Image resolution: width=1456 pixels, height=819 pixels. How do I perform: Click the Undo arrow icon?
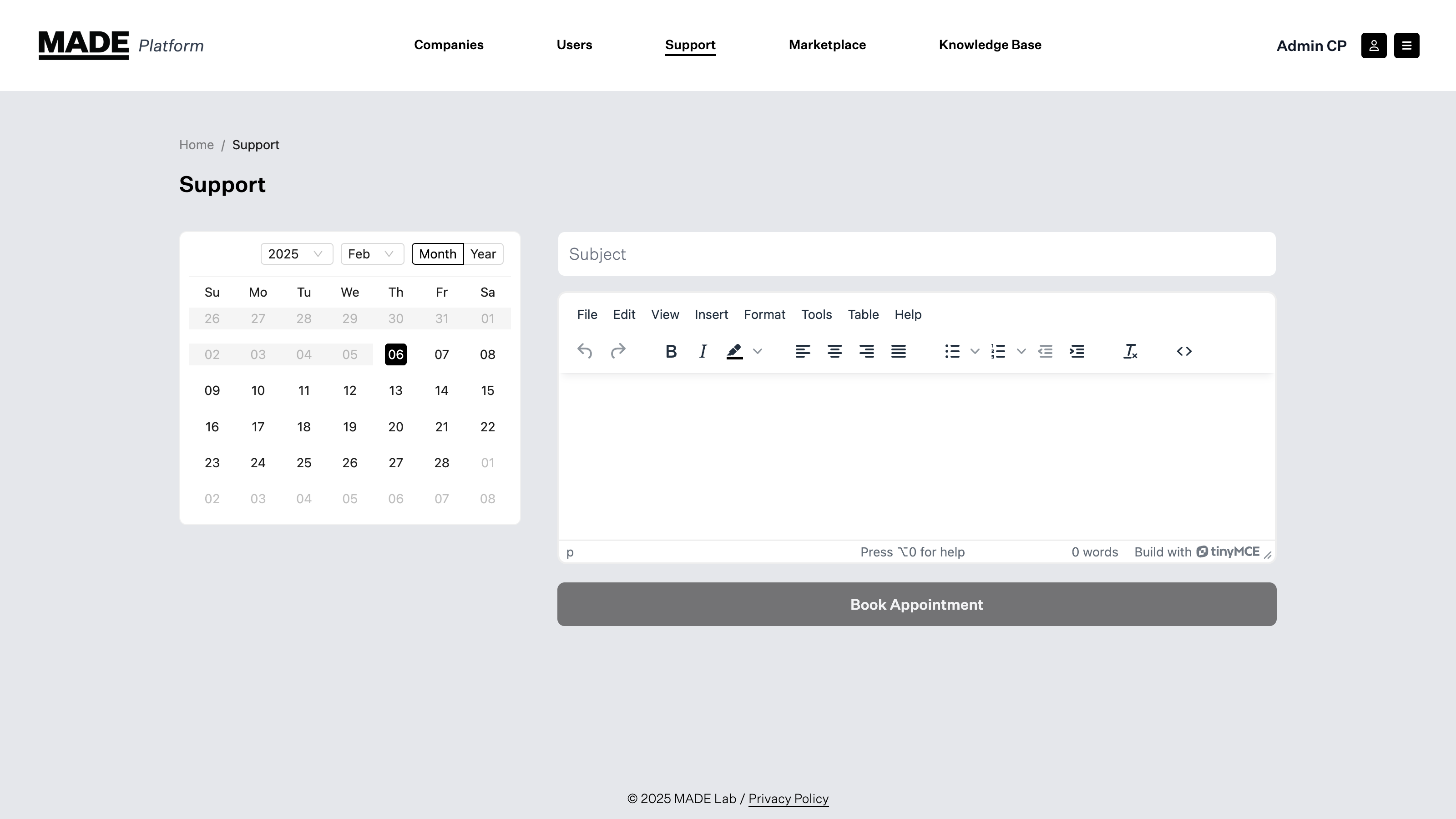pos(584,352)
